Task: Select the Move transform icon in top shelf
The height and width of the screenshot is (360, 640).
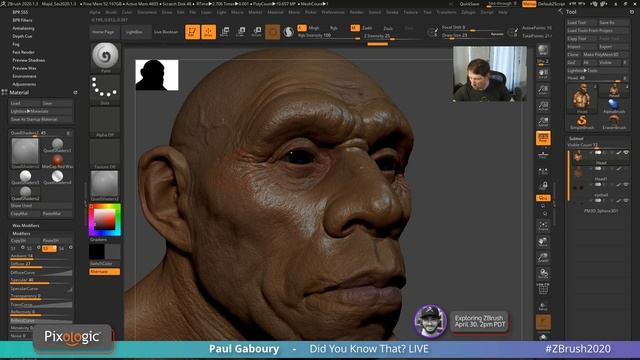Action: [x=224, y=32]
